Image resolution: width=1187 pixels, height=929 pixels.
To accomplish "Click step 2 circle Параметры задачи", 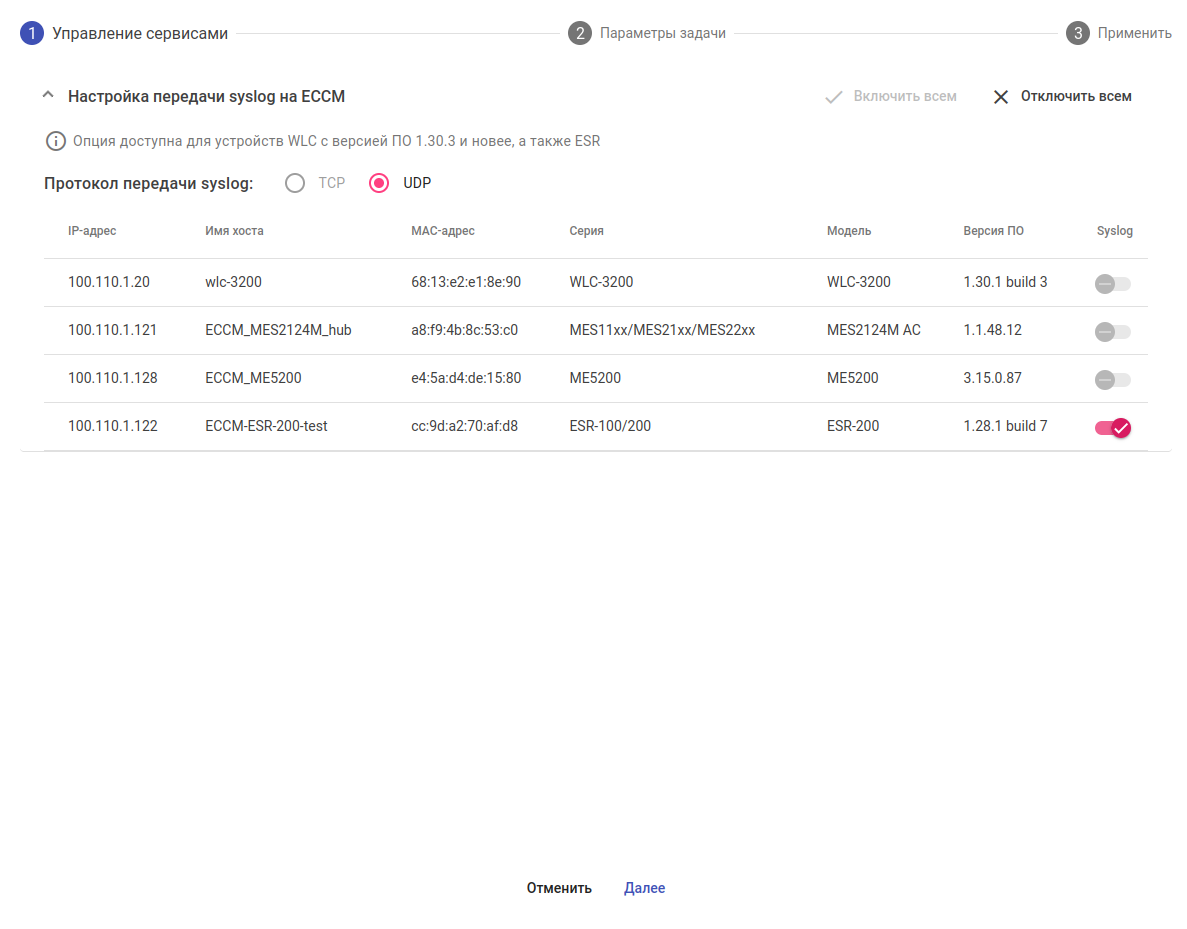I will coord(580,33).
